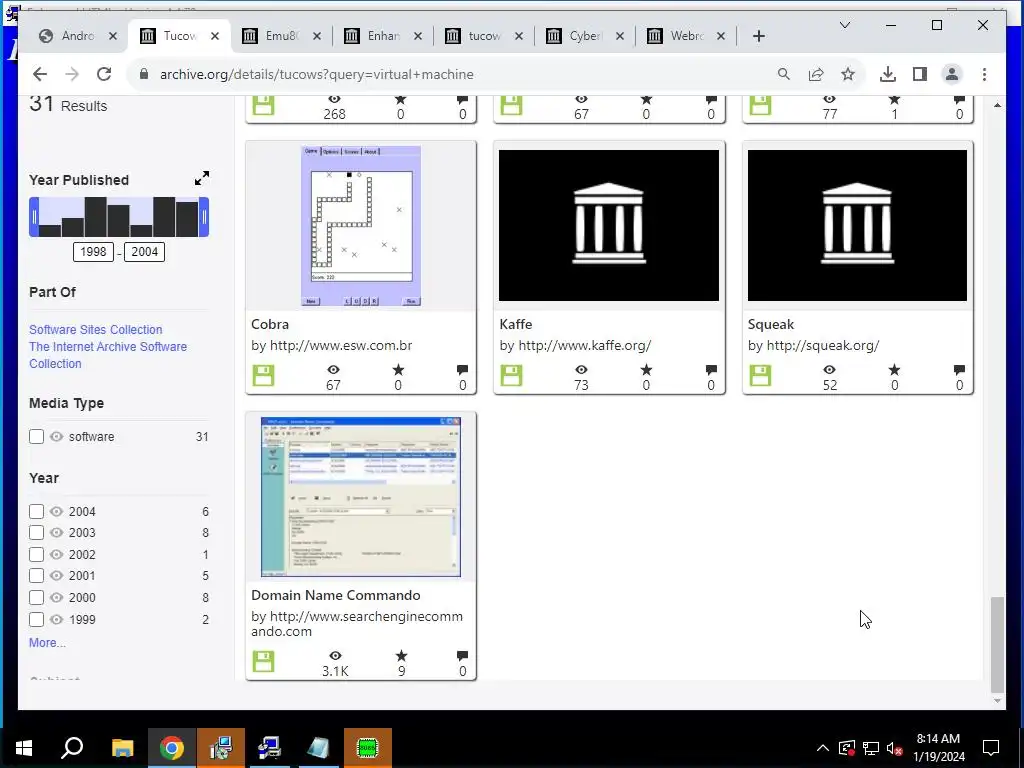This screenshot has height=768, width=1024.
Task: Click the address bar URL
Action: pyautogui.click(x=317, y=74)
